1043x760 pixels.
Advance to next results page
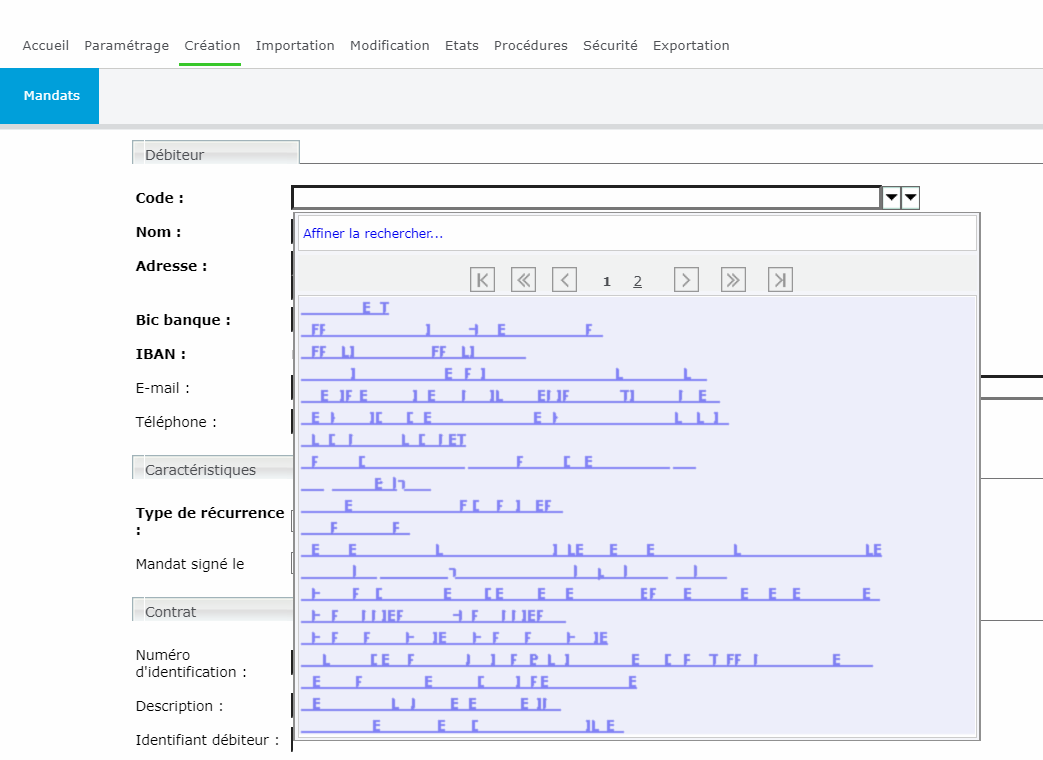(x=686, y=280)
